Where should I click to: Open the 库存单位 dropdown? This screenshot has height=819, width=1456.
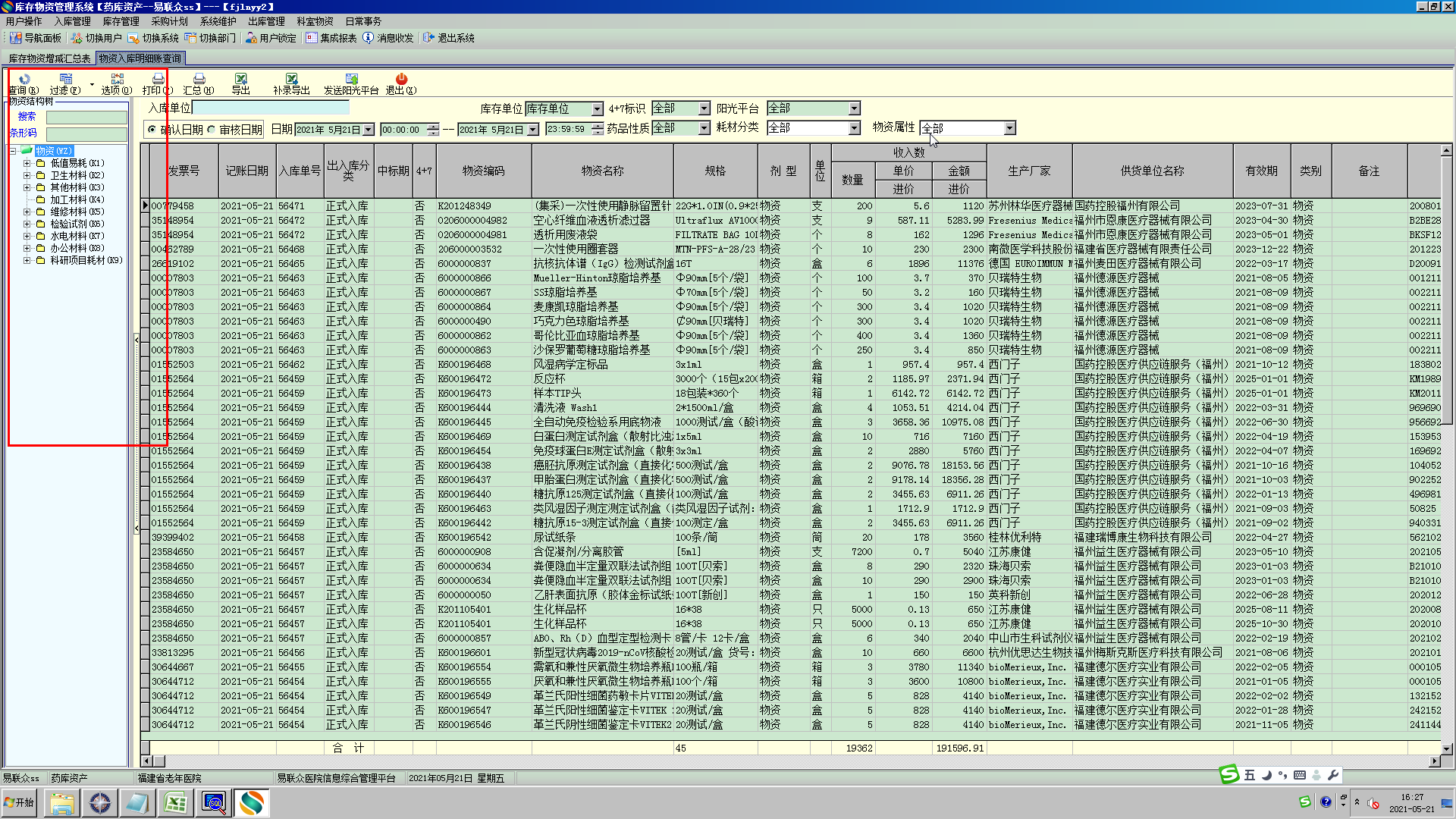[x=597, y=109]
